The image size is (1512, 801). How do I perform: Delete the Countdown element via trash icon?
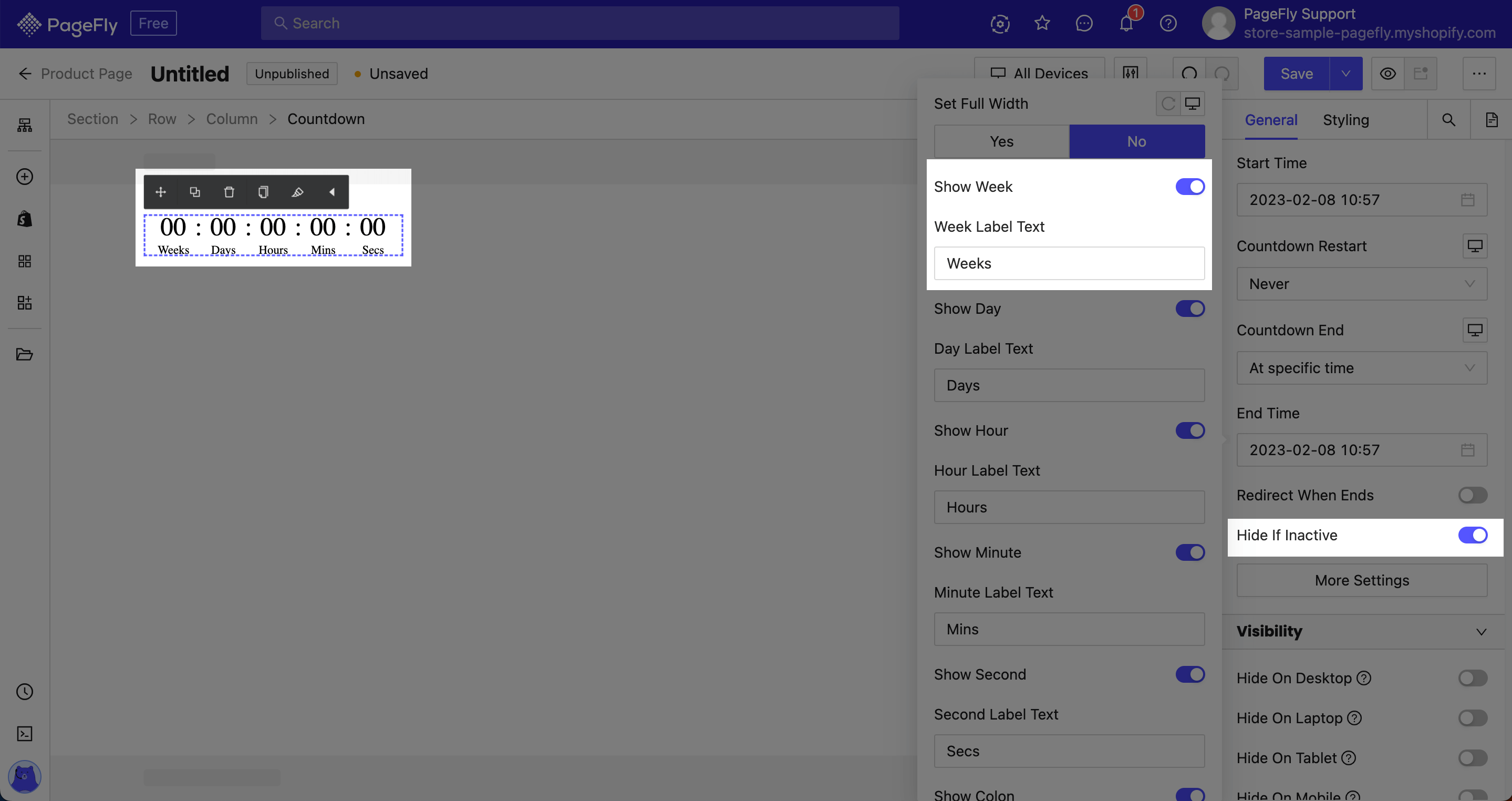pyautogui.click(x=230, y=192)
